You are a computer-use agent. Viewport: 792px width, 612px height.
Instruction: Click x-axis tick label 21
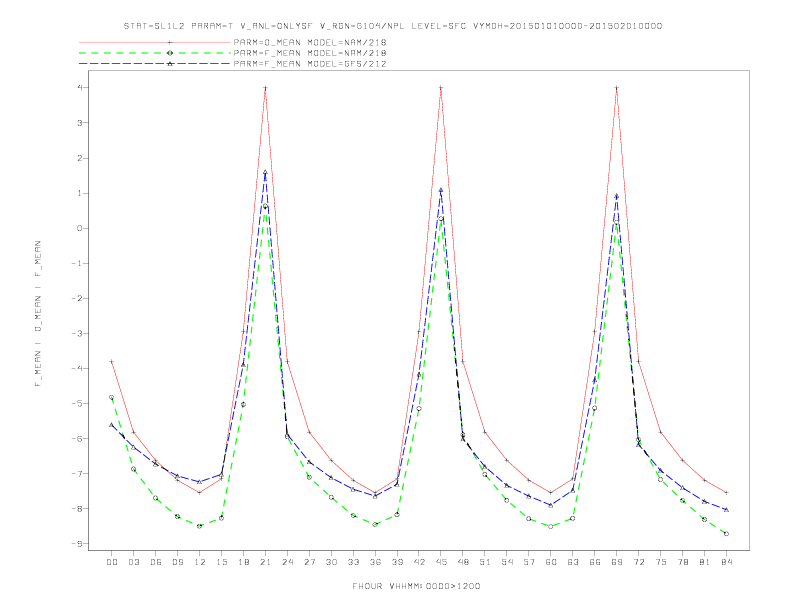pyautogui.click(x=265, y=562)
